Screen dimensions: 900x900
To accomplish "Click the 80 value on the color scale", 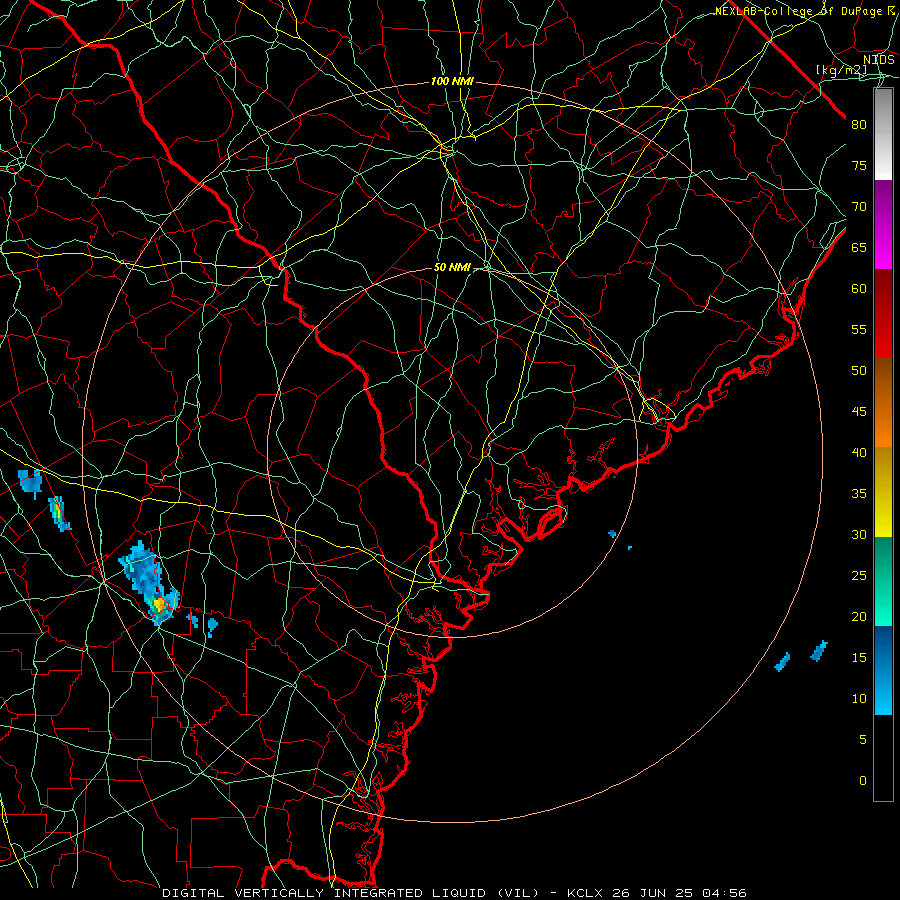I will pos(859,125).
